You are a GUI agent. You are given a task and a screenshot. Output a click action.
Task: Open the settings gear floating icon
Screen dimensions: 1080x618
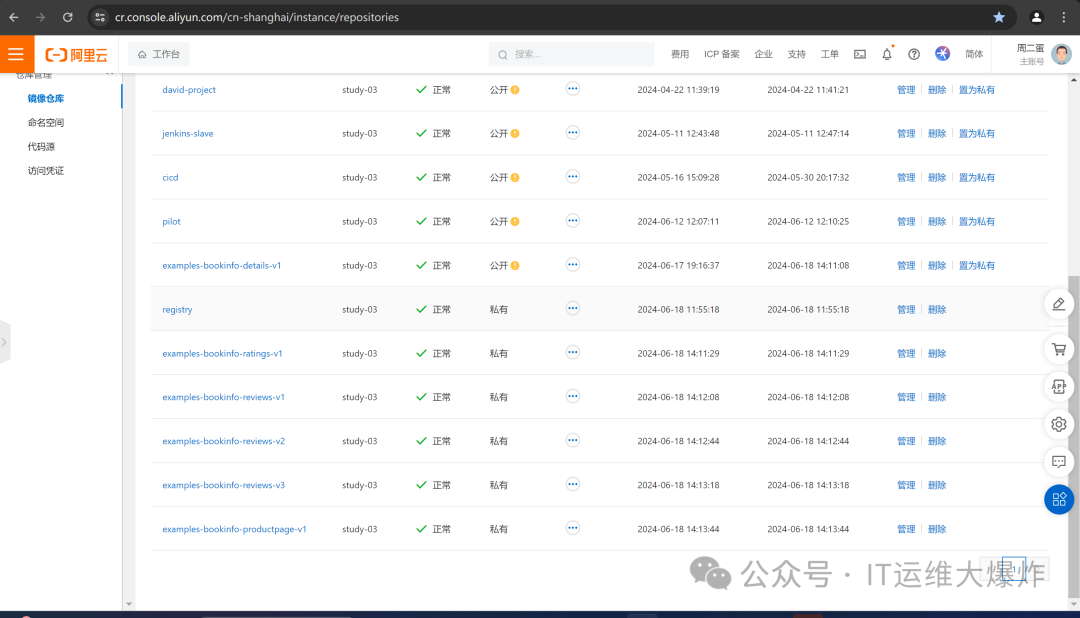[1059, 424]
